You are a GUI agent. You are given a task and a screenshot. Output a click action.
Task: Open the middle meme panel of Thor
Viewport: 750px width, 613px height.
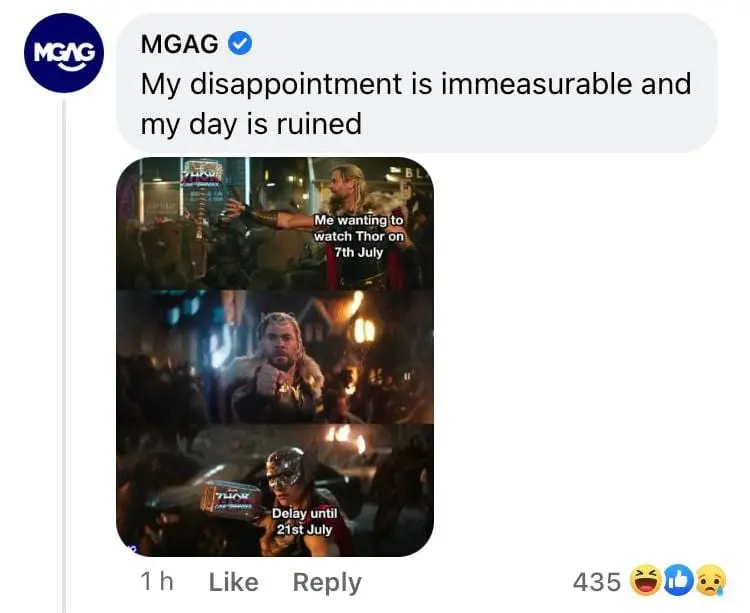click(x=274, y=358)
